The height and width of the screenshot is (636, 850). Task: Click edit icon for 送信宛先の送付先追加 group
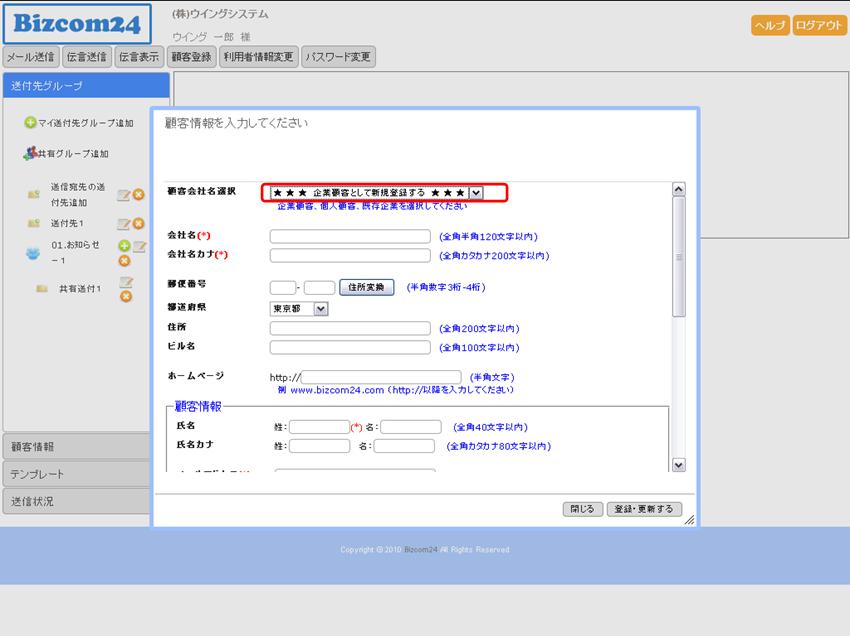pos(124,195)
